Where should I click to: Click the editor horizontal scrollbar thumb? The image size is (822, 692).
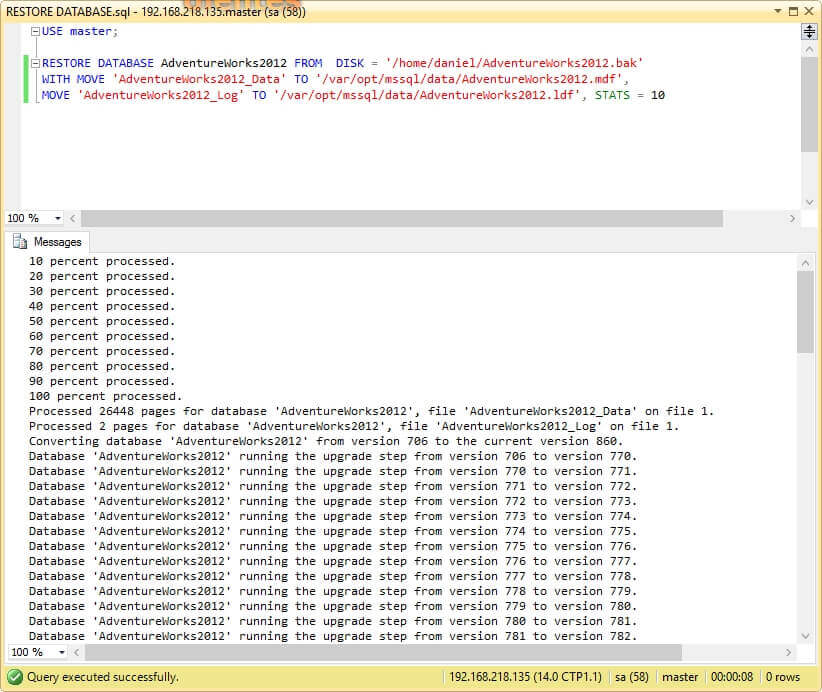pyautogui.click(x=400, y=218)
